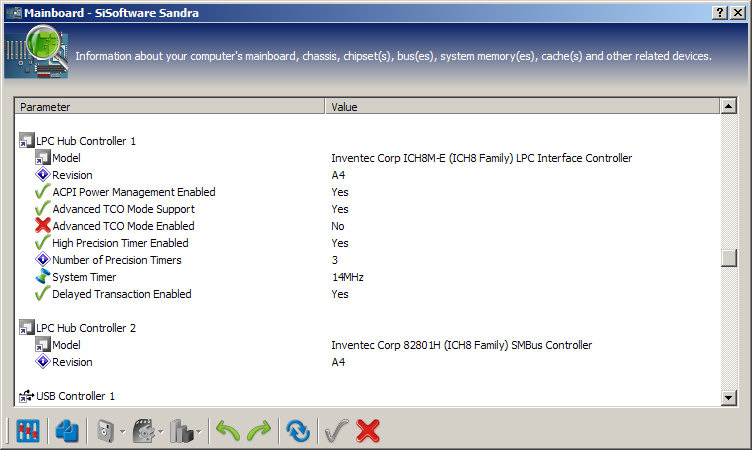Screen dimensions: 752x450
Task: Click the help question mark button
Action: pyautogui.click(x=720, y=12)
